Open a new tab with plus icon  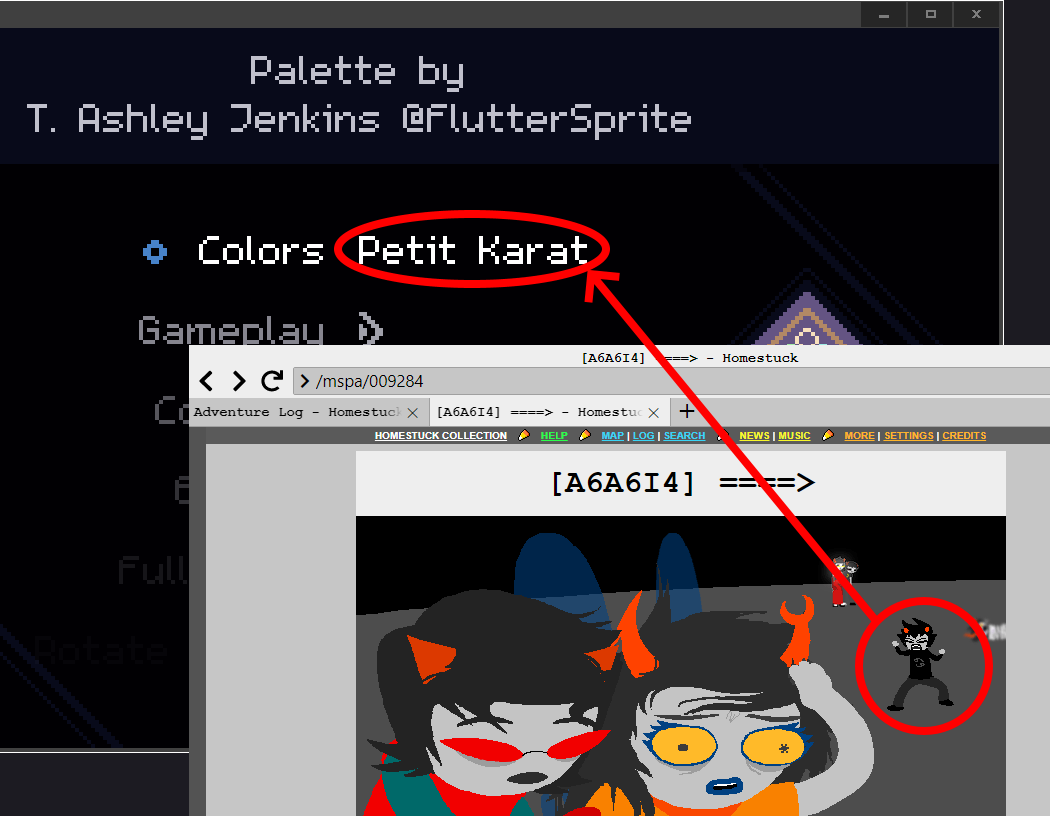coord(687,412)
